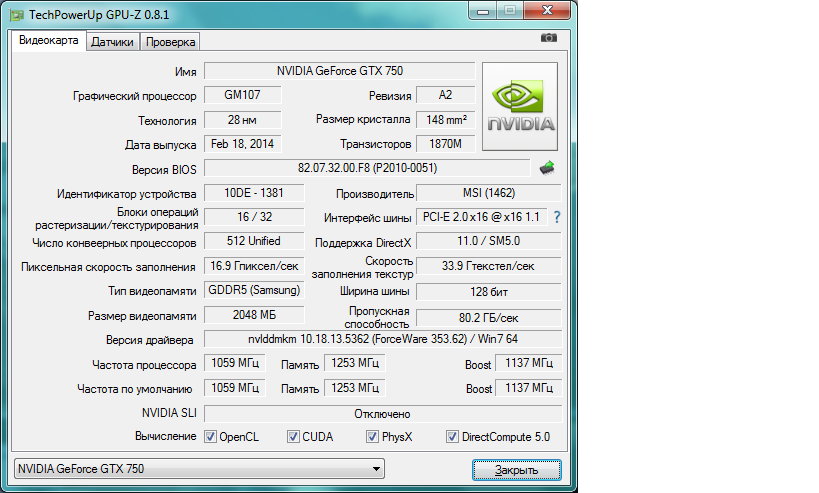
Task: Toggle the CUDA checkbox
Action: point(293,437)
